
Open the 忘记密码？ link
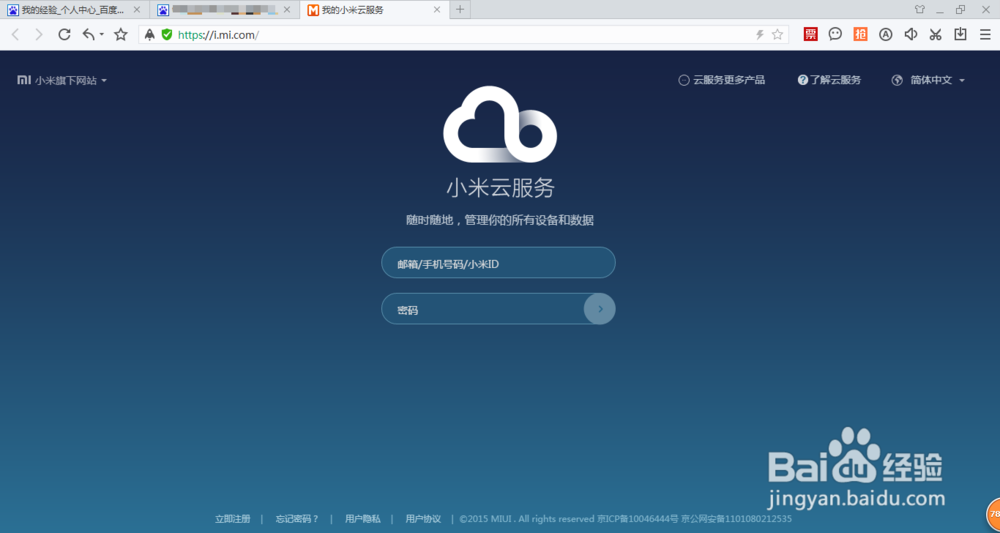(297, 518)
